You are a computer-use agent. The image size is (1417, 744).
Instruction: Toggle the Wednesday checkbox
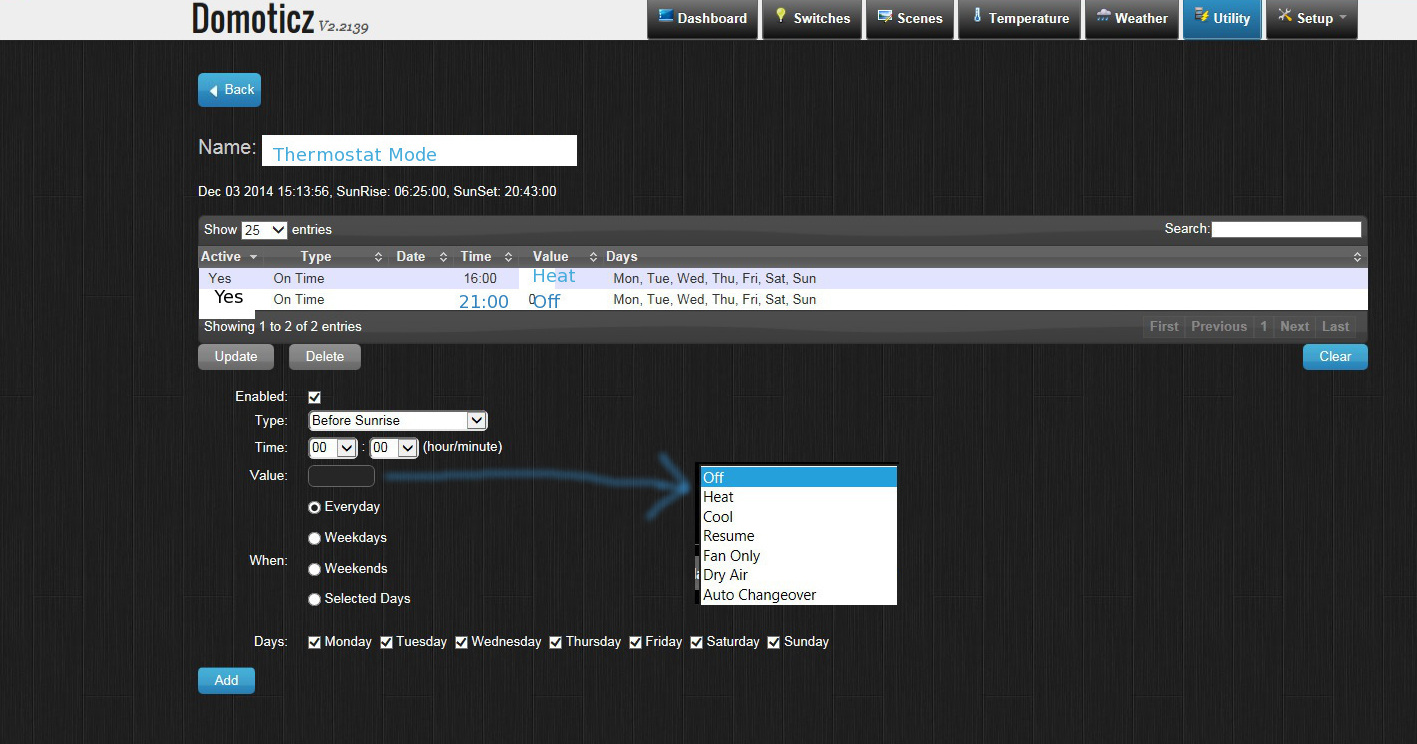pos(462,642)
